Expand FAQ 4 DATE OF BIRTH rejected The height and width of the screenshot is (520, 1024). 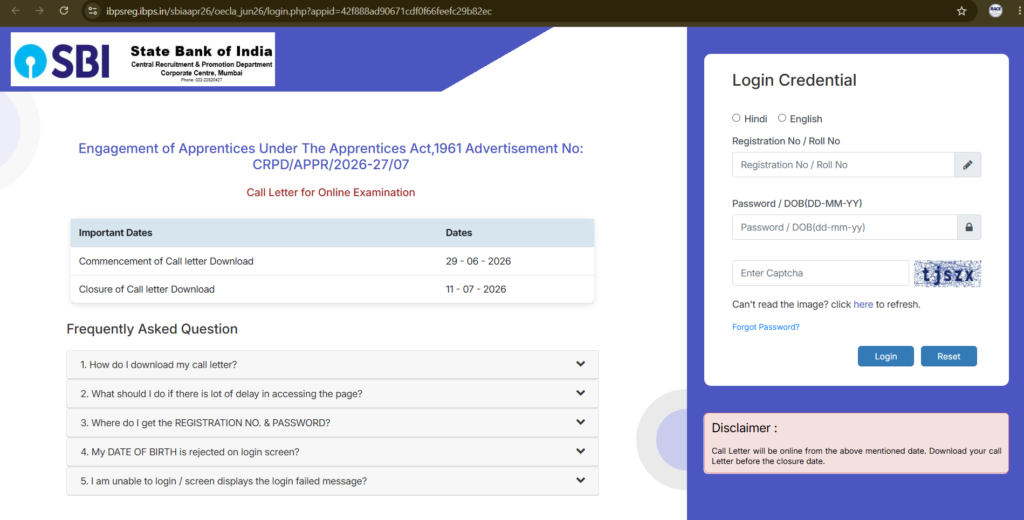click(332, 451)
